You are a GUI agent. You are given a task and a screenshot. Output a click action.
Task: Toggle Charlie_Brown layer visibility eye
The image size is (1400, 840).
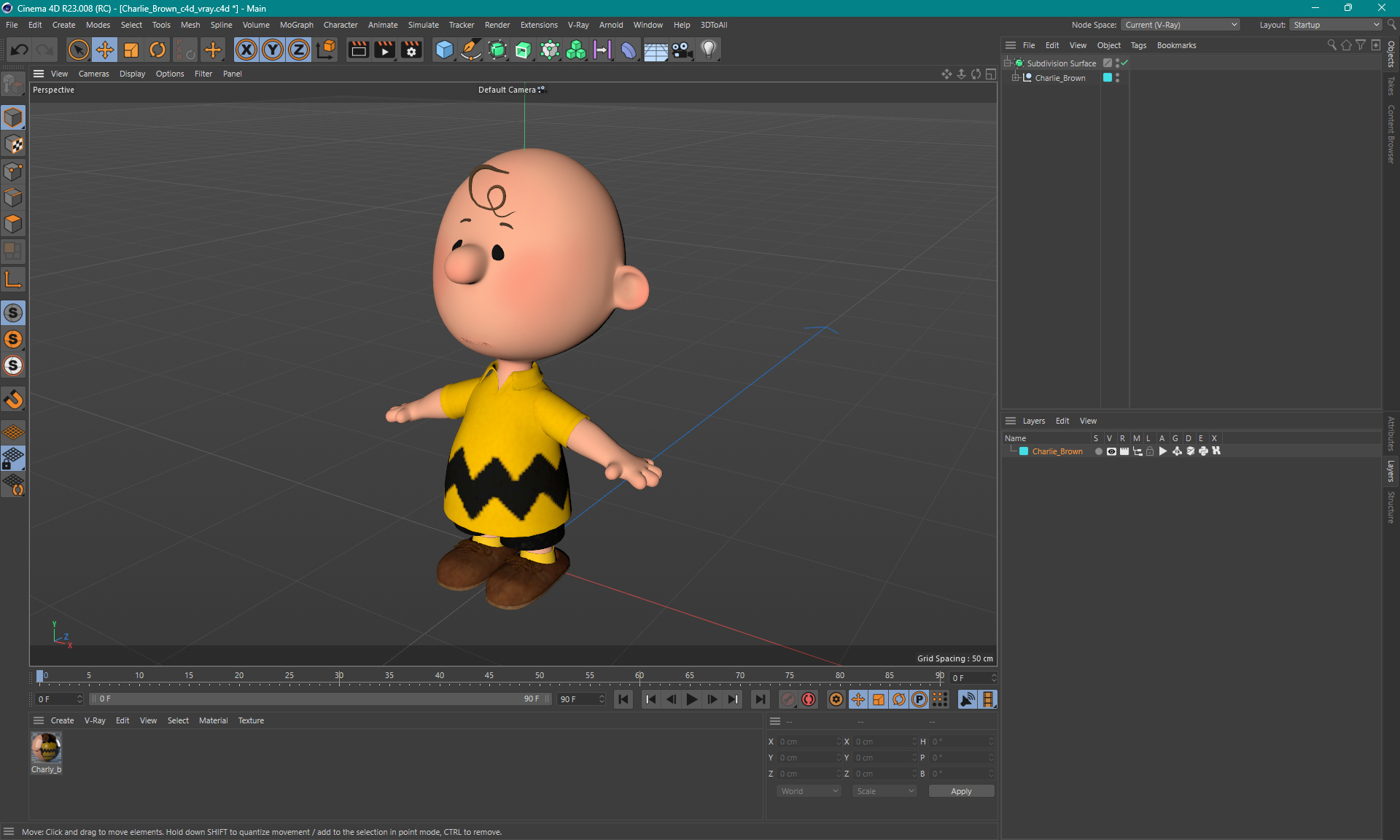[x=1111, y=451]
